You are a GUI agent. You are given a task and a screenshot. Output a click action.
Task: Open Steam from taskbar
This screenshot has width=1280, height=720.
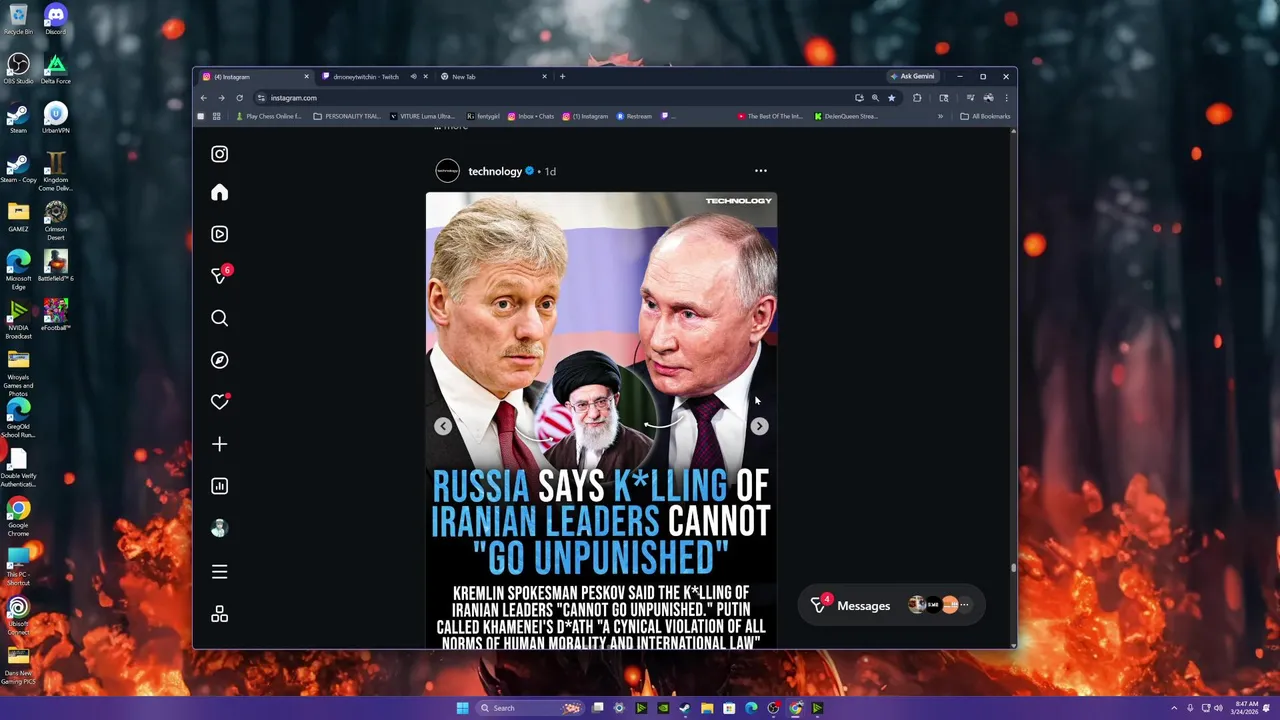684,708
